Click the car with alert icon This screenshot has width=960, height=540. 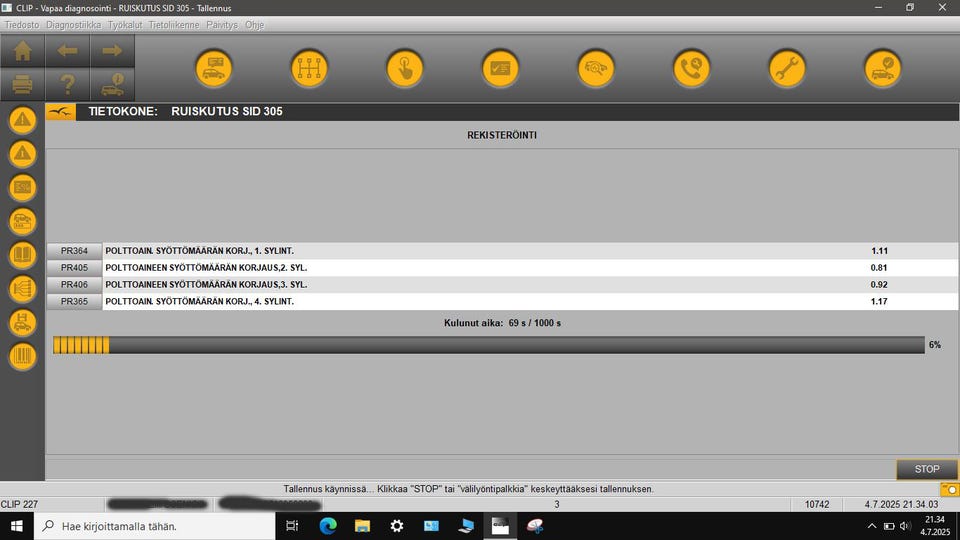[112, 84]
